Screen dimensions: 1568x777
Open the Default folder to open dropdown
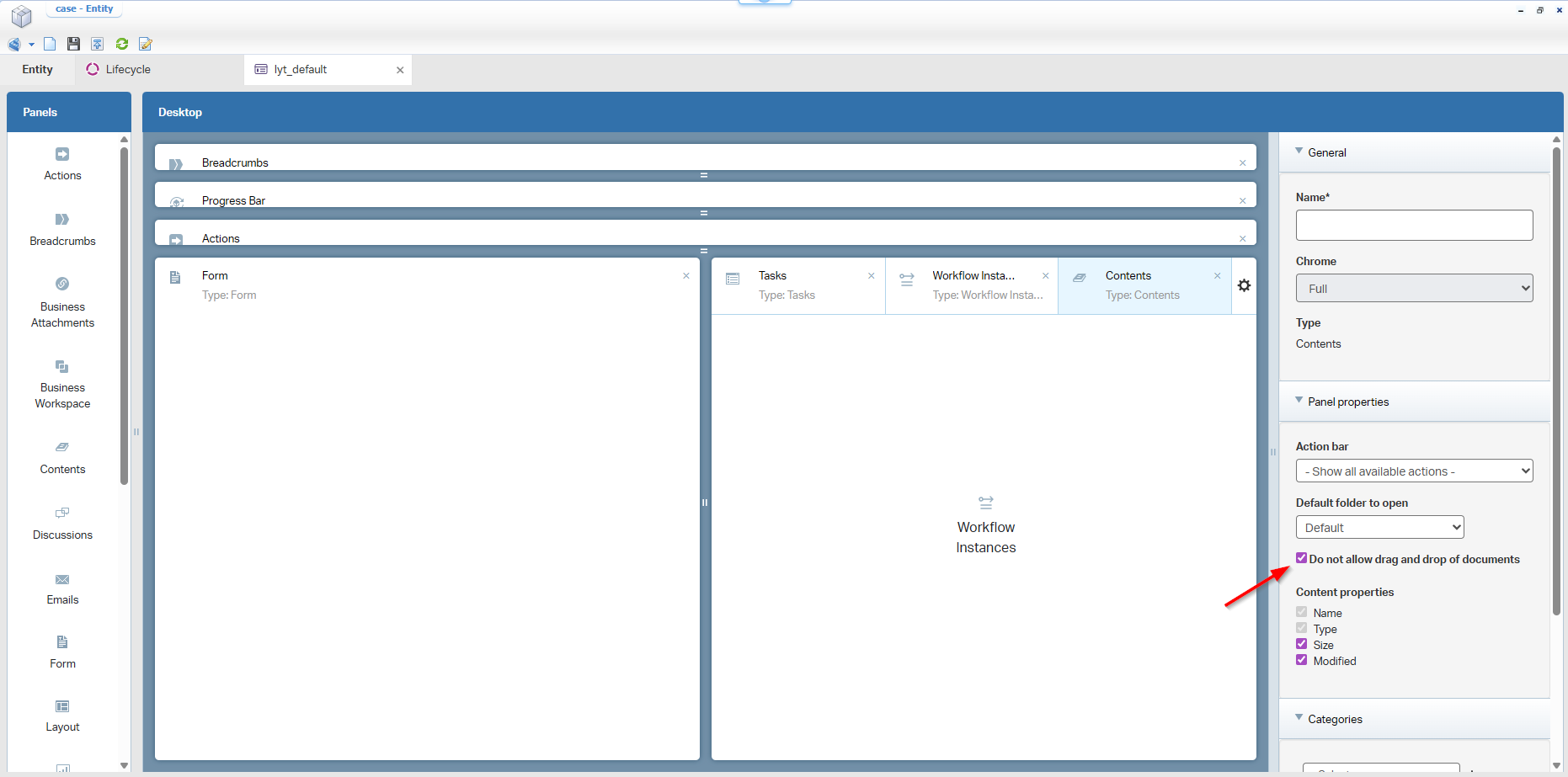click(x=1379, y=527)
